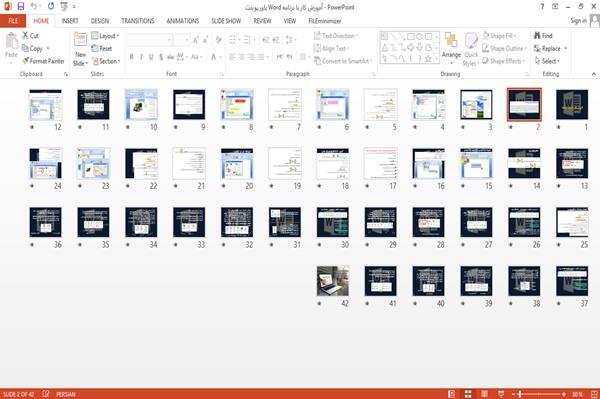Click the Format Painter icon

26,61
